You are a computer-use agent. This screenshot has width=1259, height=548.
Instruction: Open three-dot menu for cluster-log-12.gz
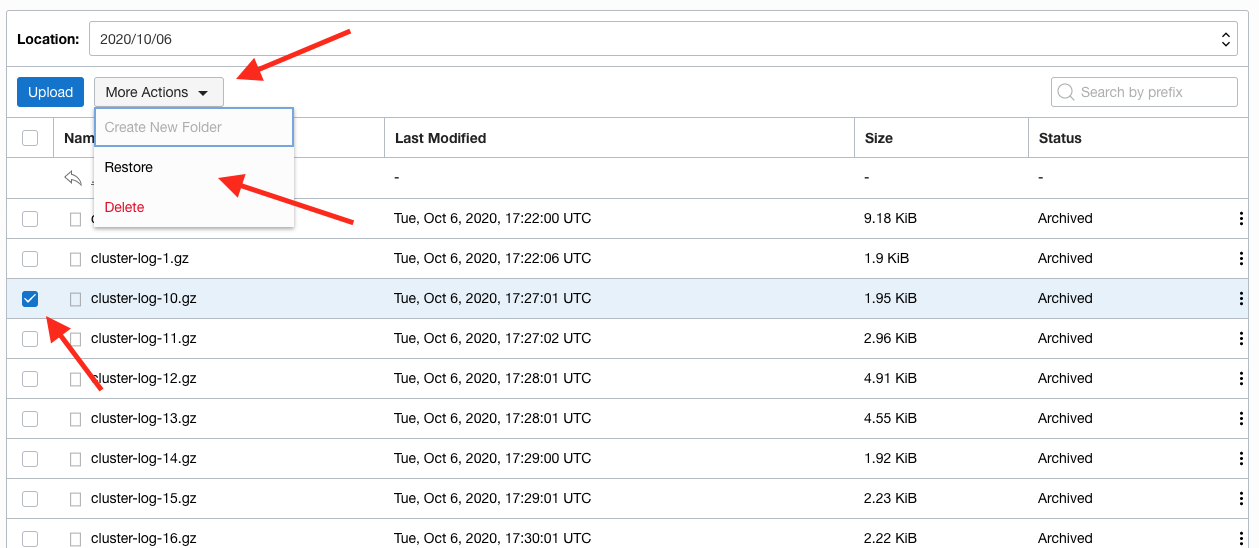pos(1241,378)
